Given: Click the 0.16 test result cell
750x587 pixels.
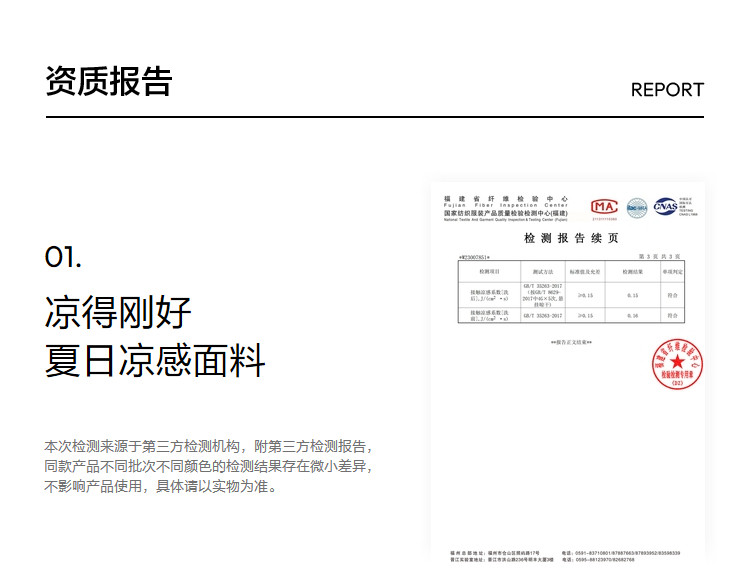Looking at the screenshot, I should (632, 315).
